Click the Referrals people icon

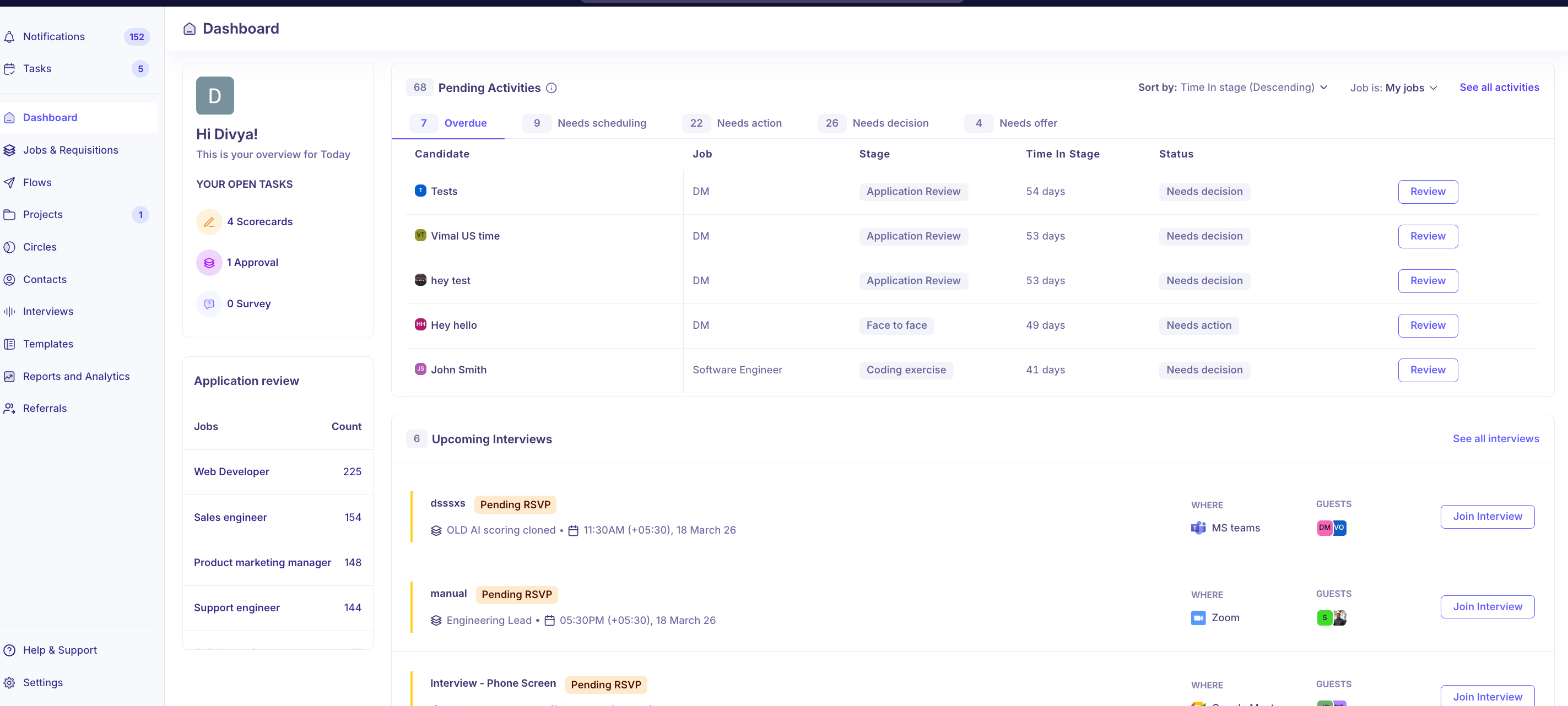9,409
